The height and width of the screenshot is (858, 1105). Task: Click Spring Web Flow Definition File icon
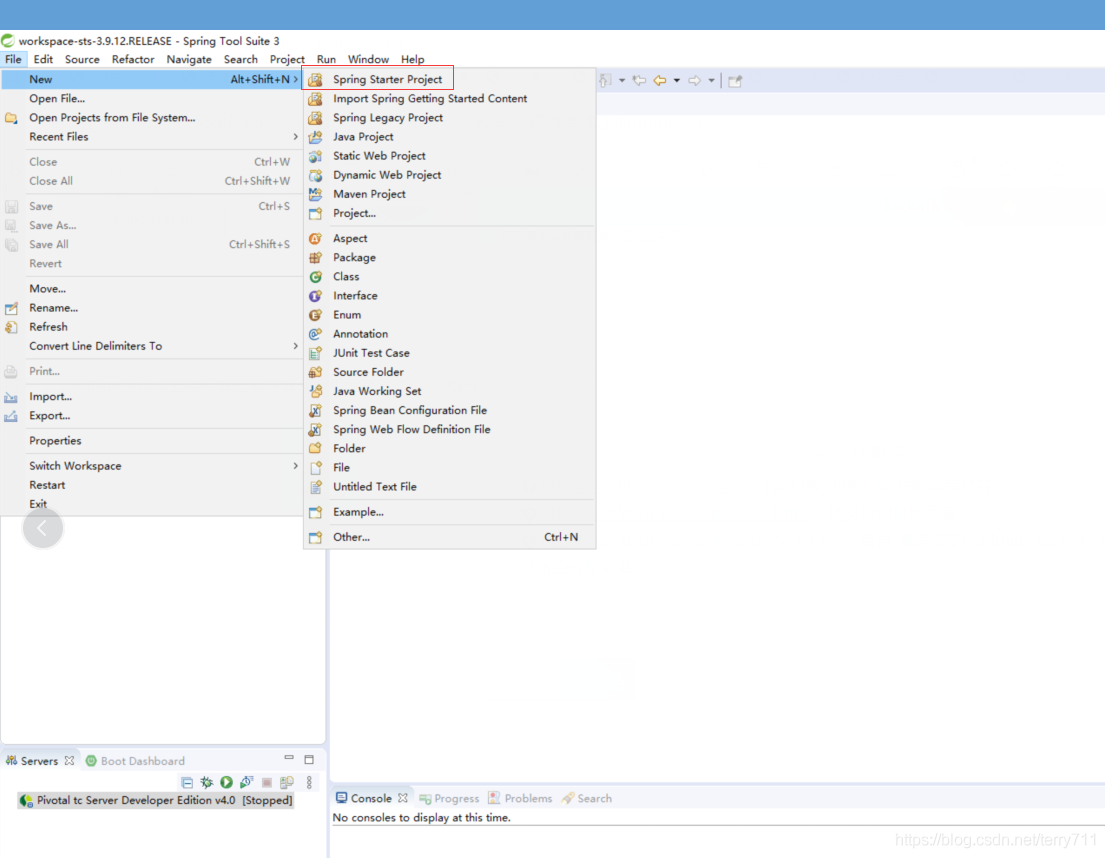click(x=316, y=429)
